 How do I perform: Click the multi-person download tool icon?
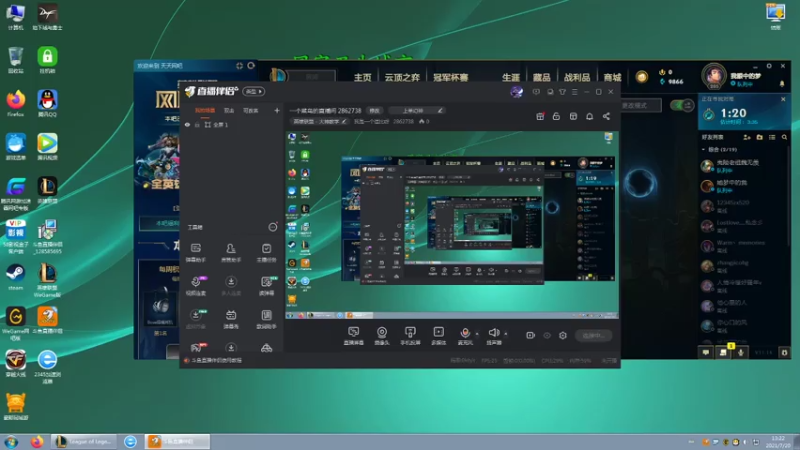pyautogui.click(x=231, y=285)
